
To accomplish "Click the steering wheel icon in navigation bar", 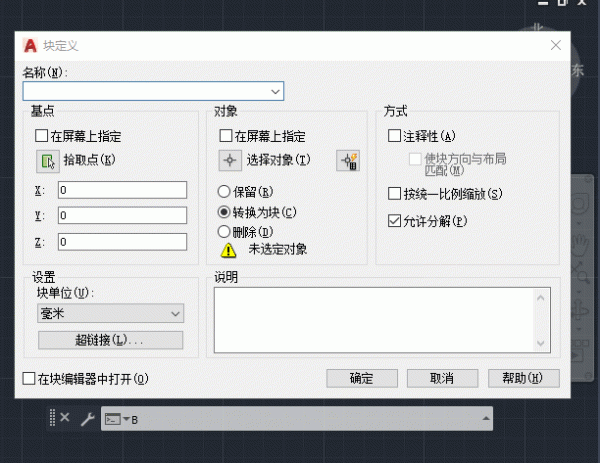I will coord(579,207).
